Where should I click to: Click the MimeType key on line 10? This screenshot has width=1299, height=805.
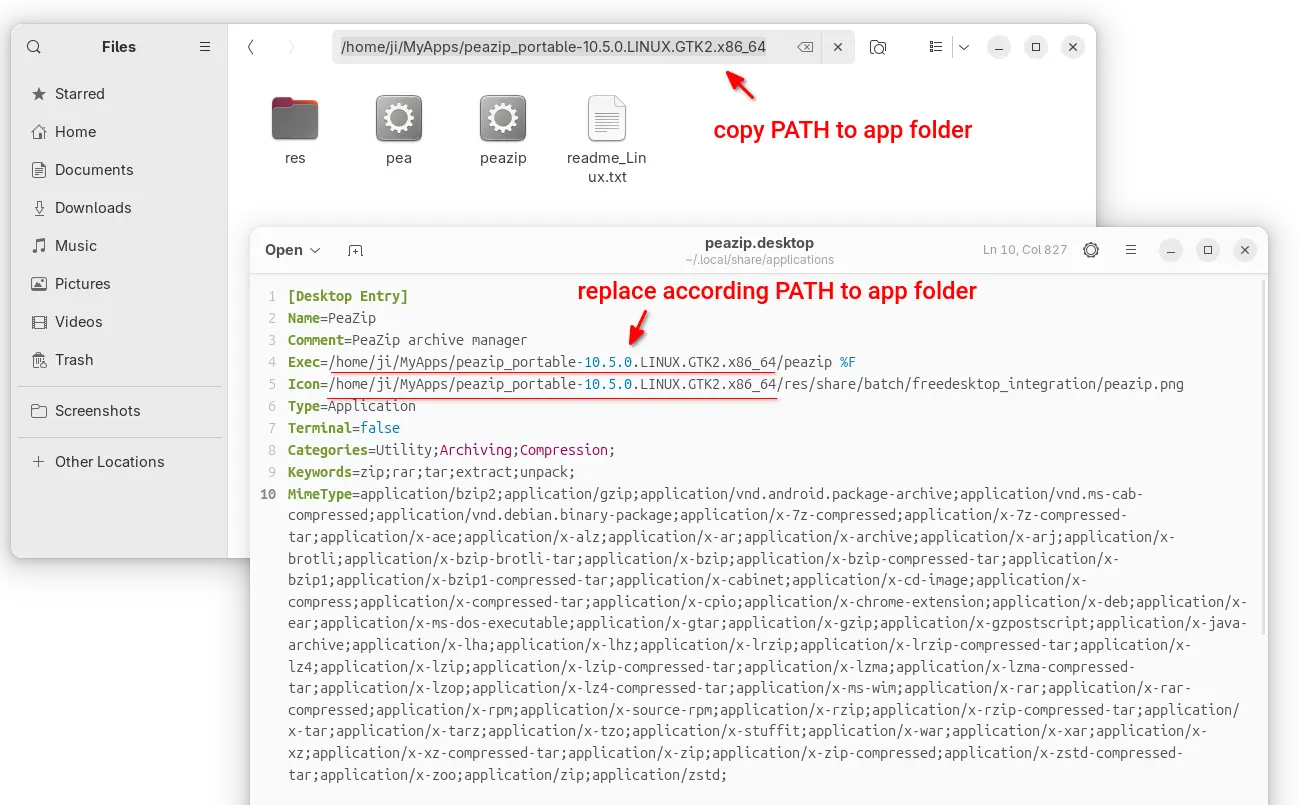tap(320, 494)
